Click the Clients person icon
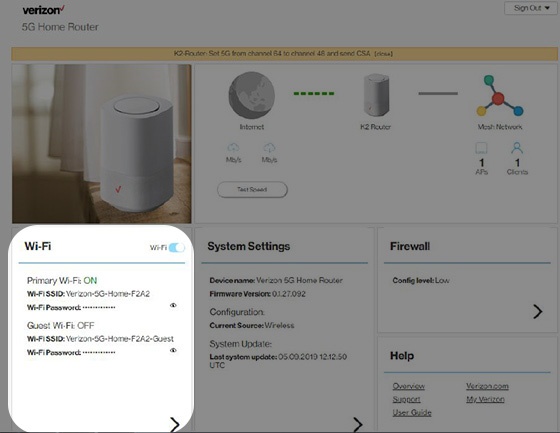 tap(517, 148)
